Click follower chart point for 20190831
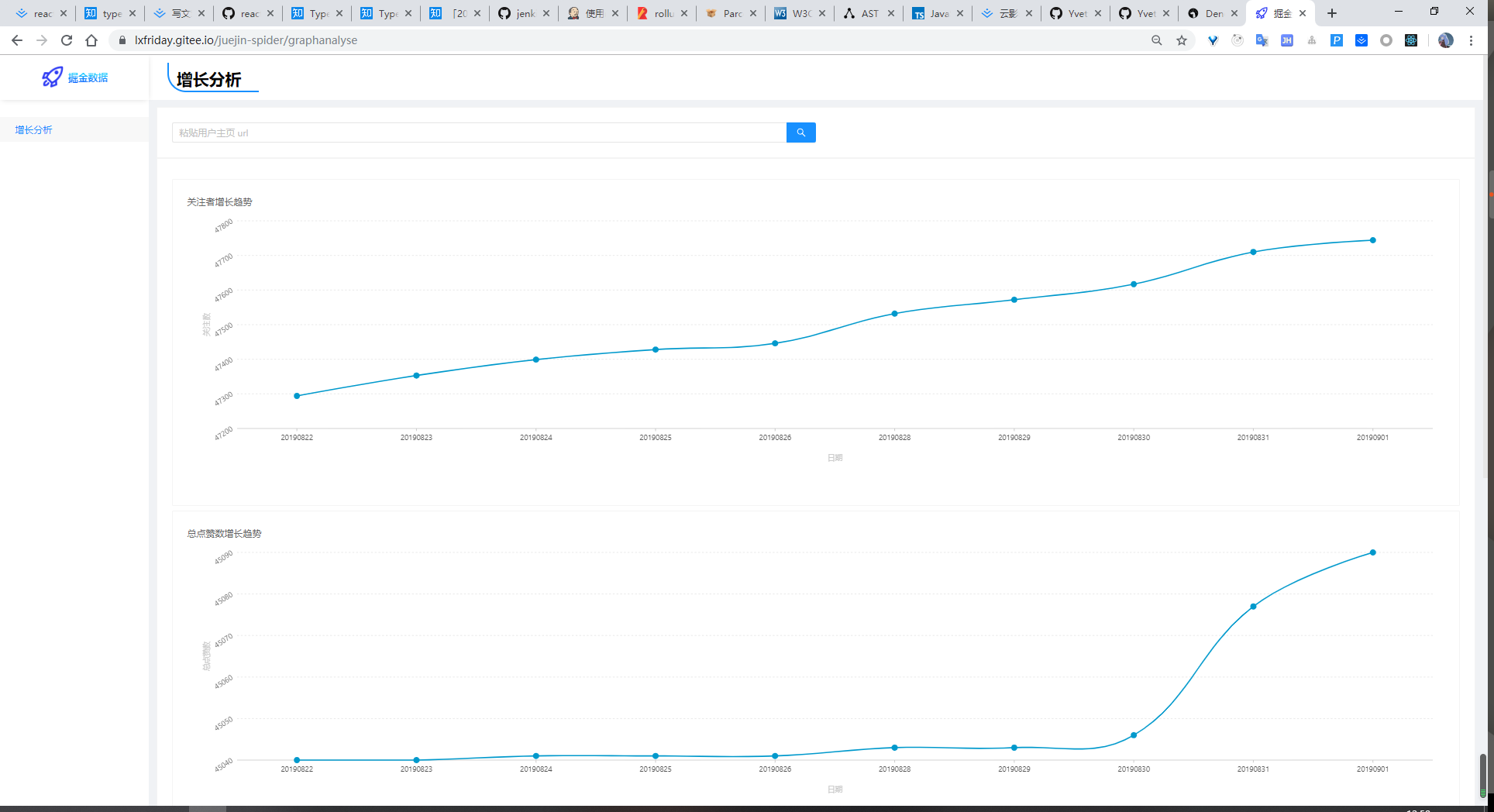 pos(1253,252)
